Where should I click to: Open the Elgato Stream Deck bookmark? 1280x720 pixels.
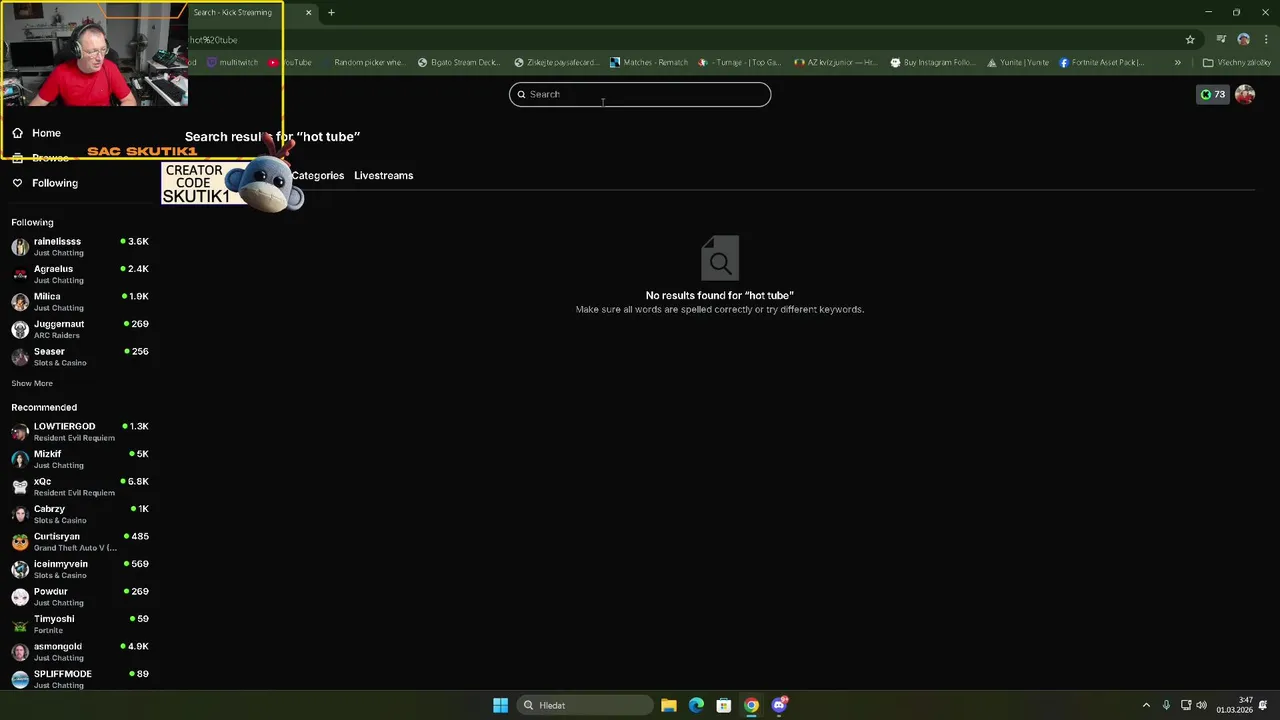pyautogui.click(x=459, y=62)
